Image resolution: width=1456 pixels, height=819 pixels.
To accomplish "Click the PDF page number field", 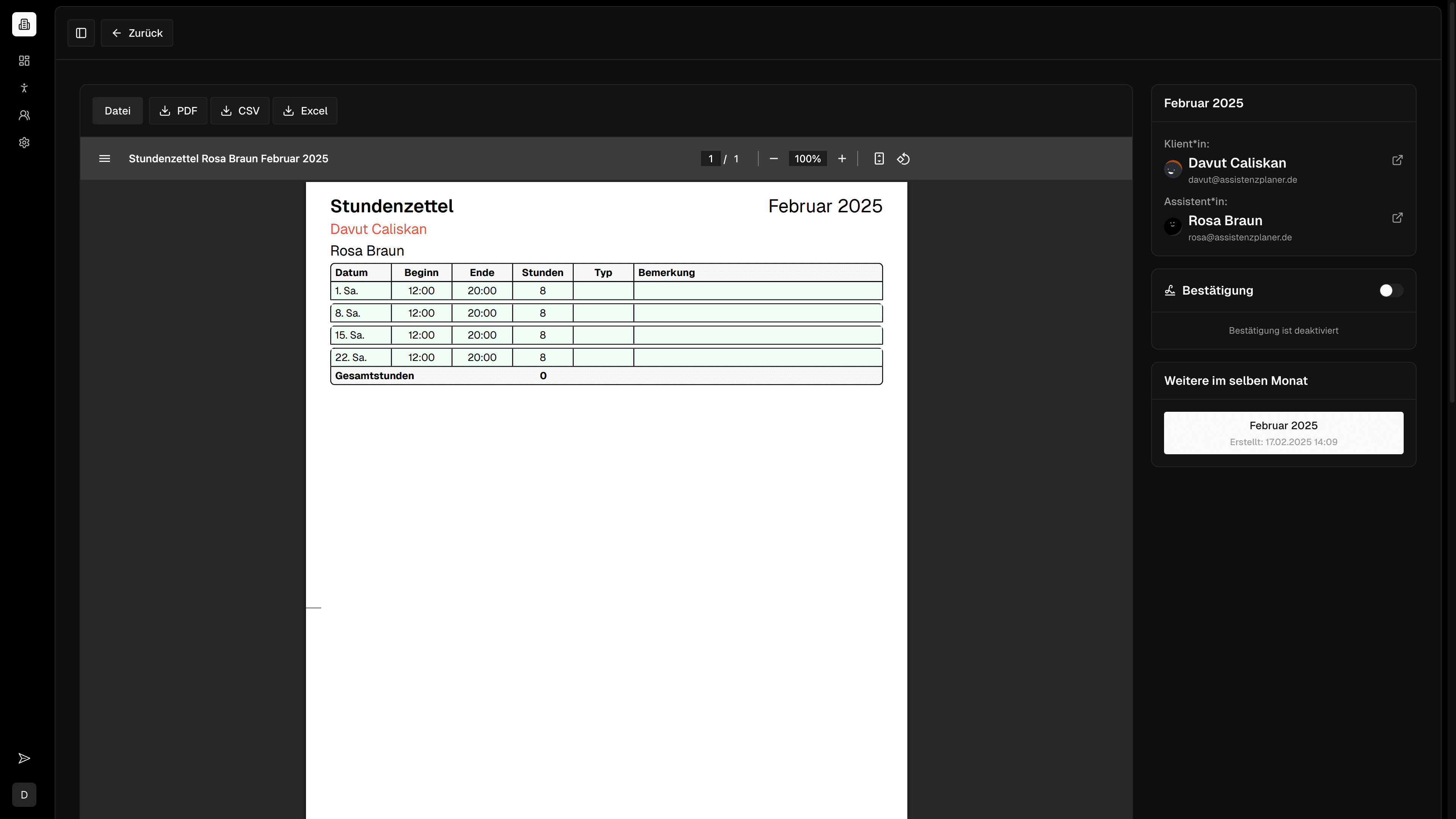I will click(x=711, y=159).
